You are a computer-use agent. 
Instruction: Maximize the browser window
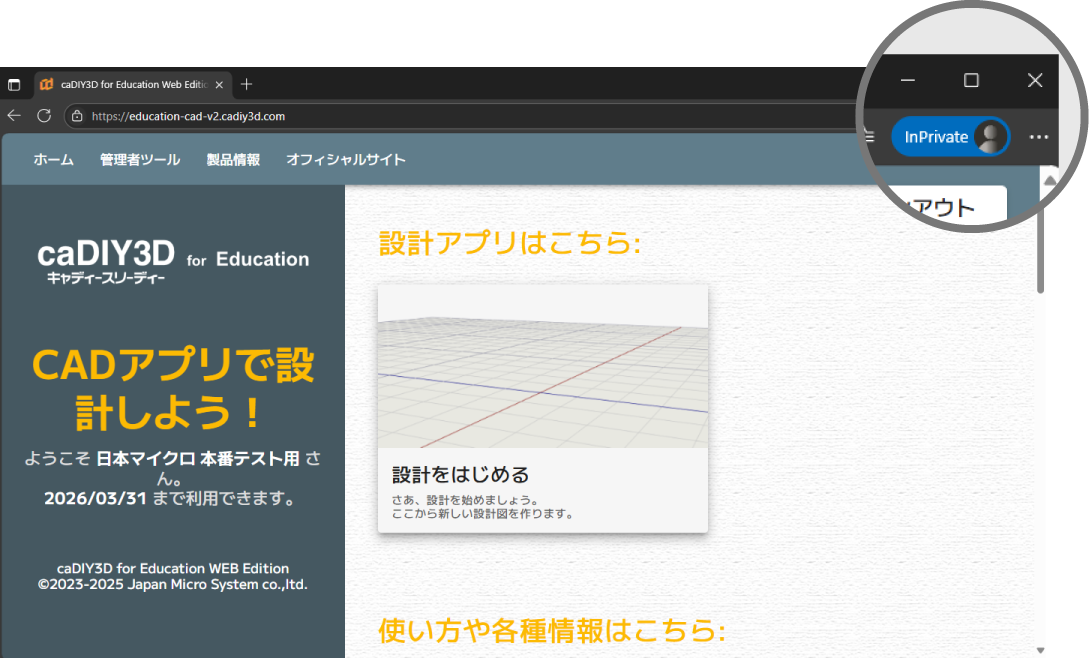coord(972,81)
